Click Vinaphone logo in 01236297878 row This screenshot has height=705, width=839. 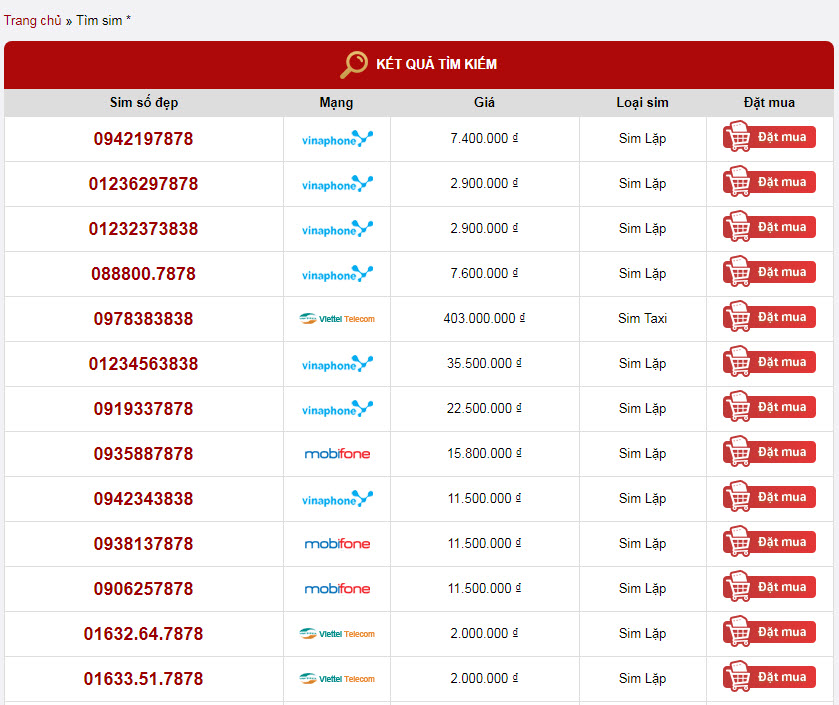[x=337, y=184]
